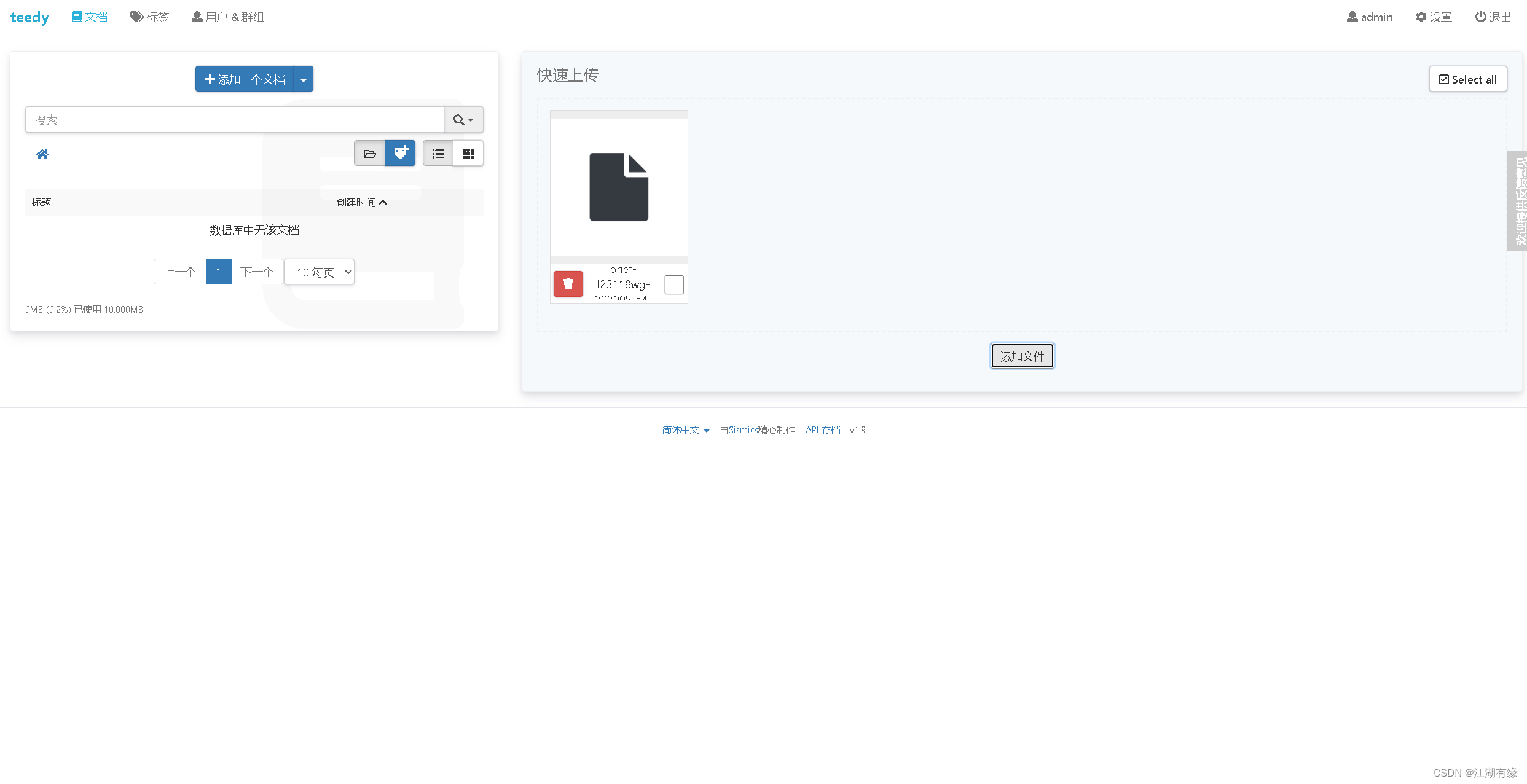Open the 用户 & 群组 menu

pyautogui.click(x=232, y=17)
